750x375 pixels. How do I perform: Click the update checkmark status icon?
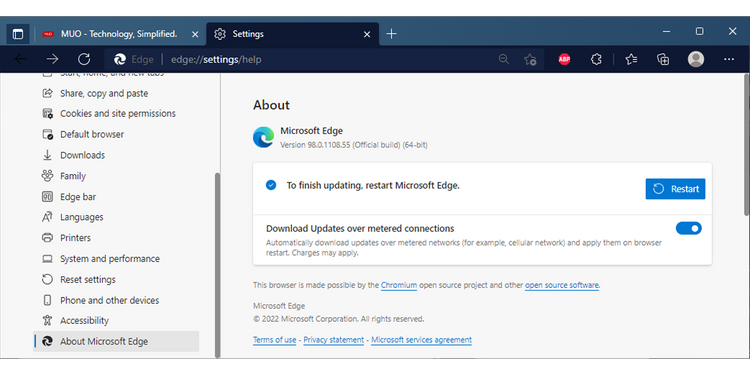[271, 185]
